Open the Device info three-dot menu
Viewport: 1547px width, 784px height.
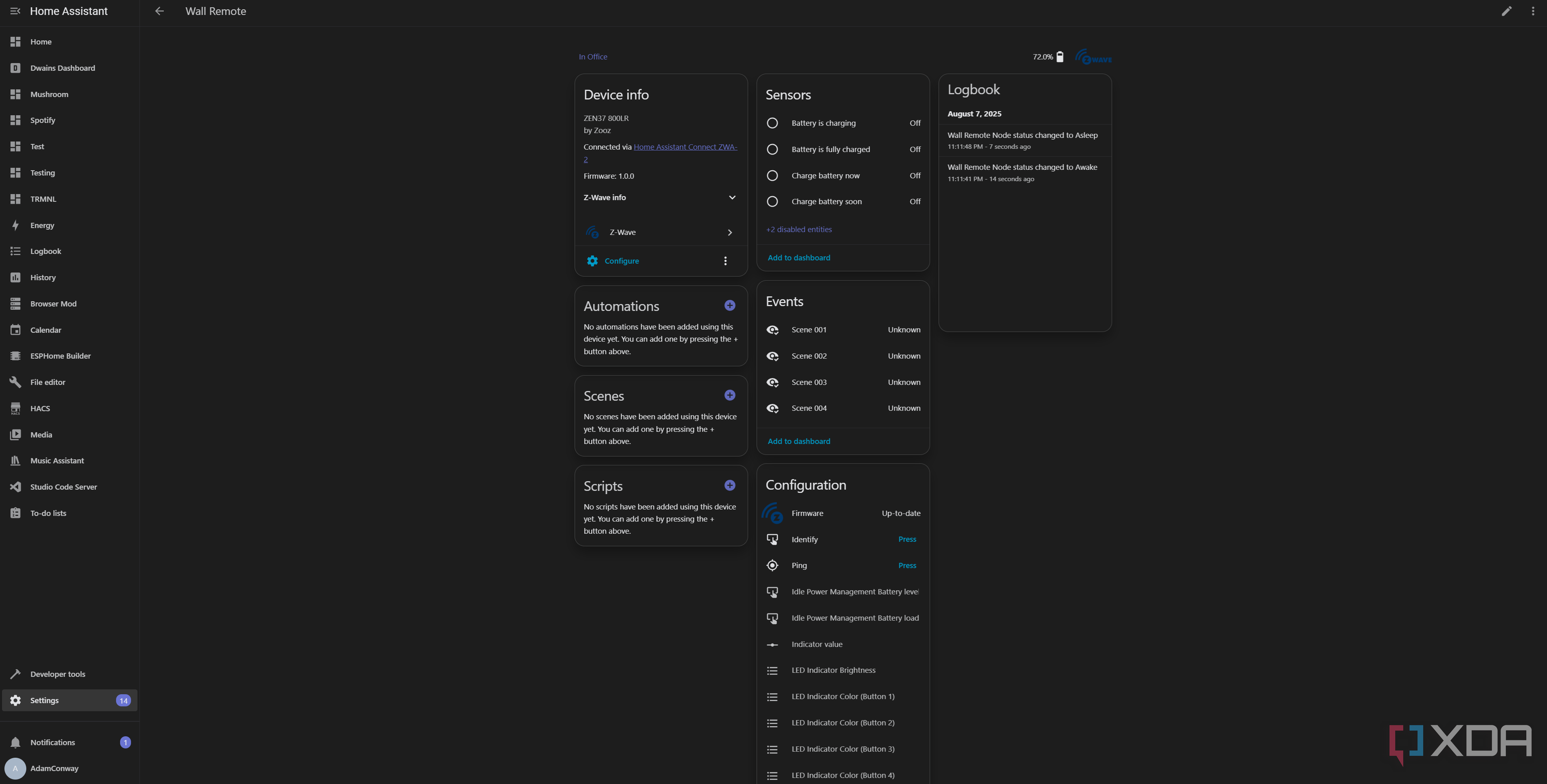pos(725,260)
